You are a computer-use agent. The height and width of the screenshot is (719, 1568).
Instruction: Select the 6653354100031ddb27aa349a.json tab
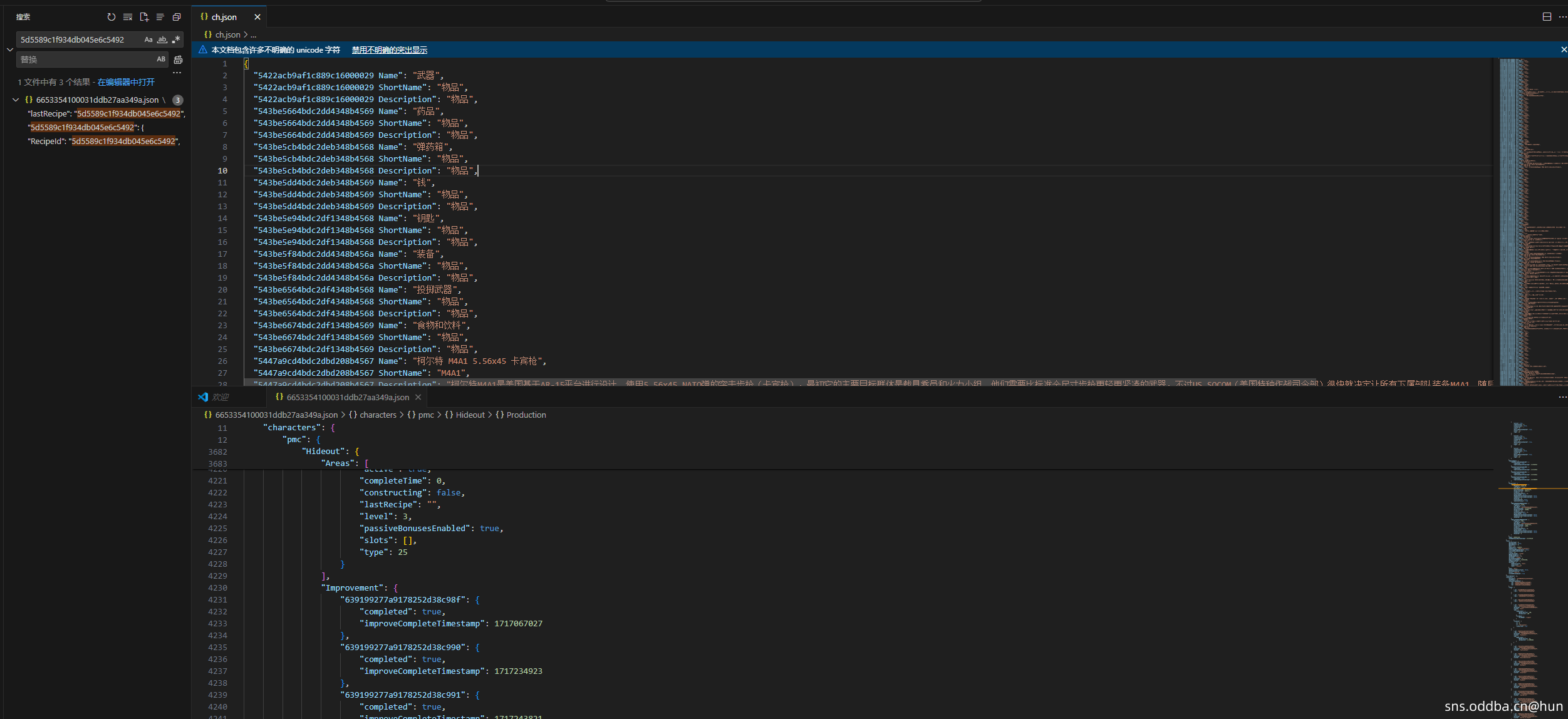(x=347, y=397)
